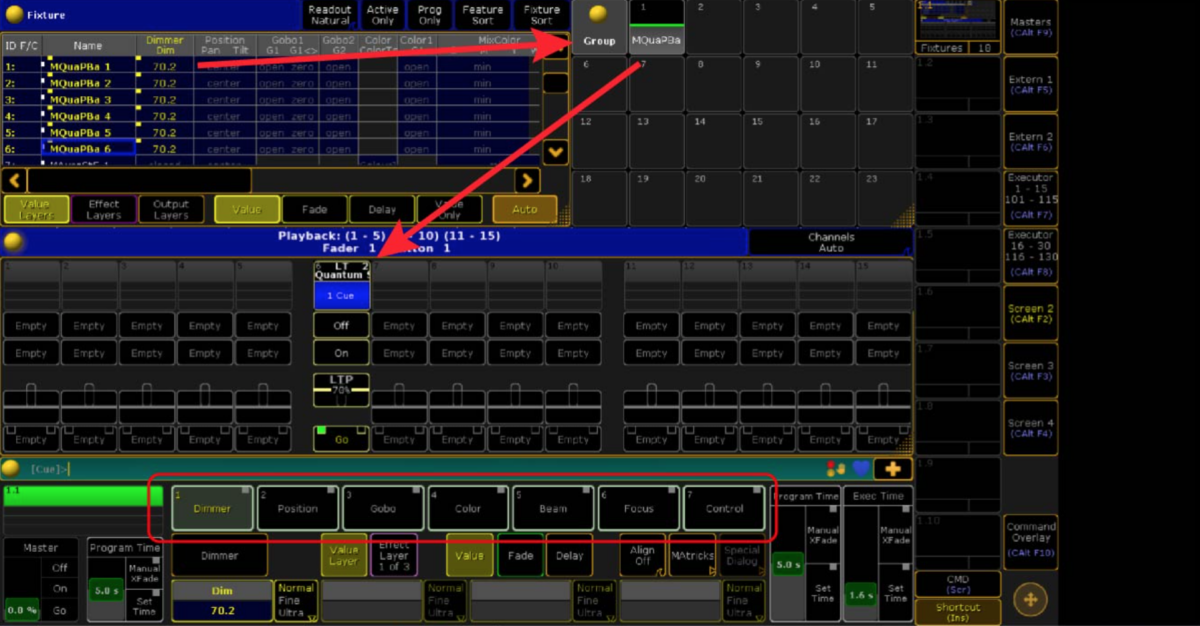
Task: Click the blue heart icon in command line
Action: pyautogui.click(x=859, y=468)
